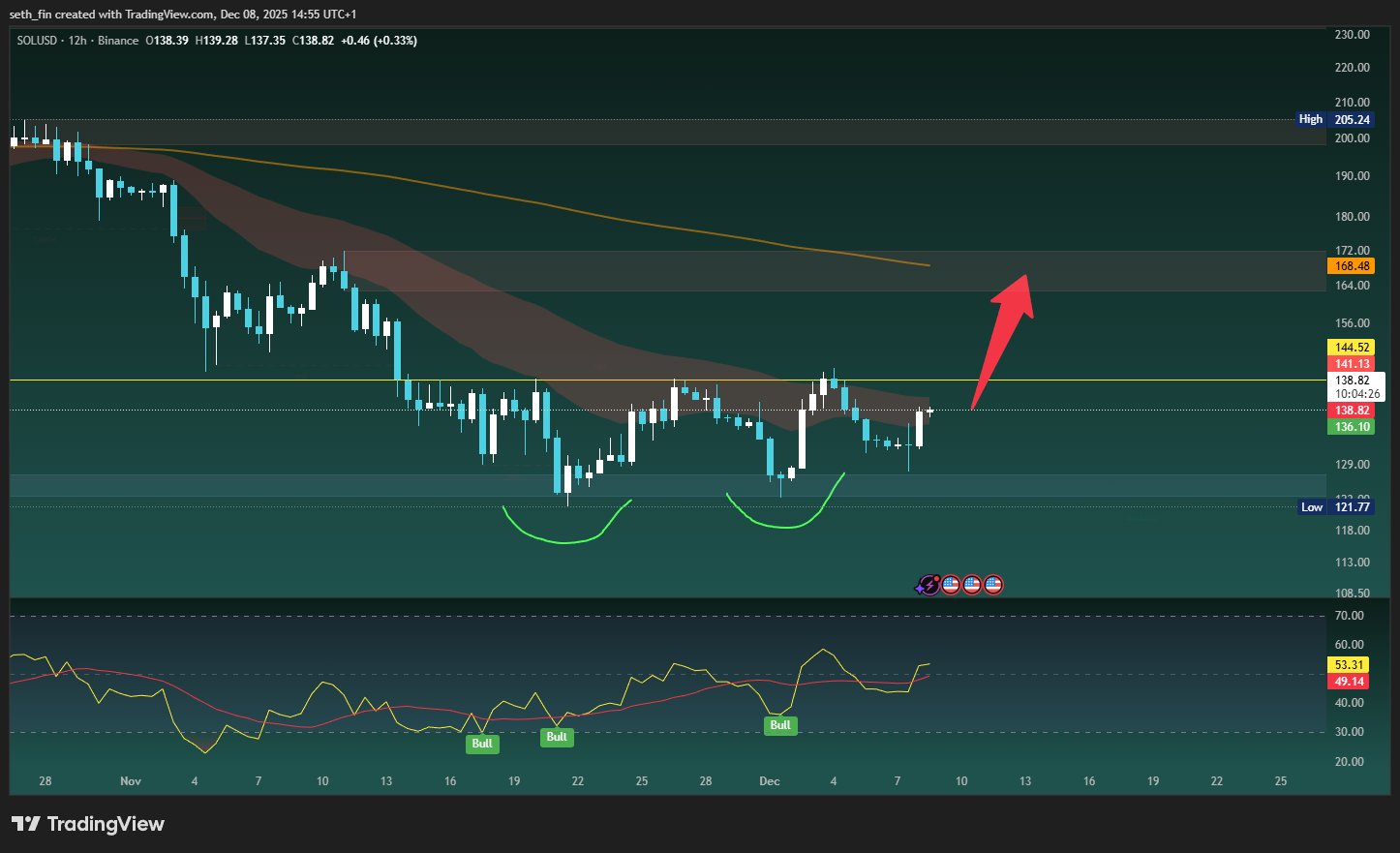Click the 156.00 price scale value
The image size is (1400, 853).
tap(1352, 323)
